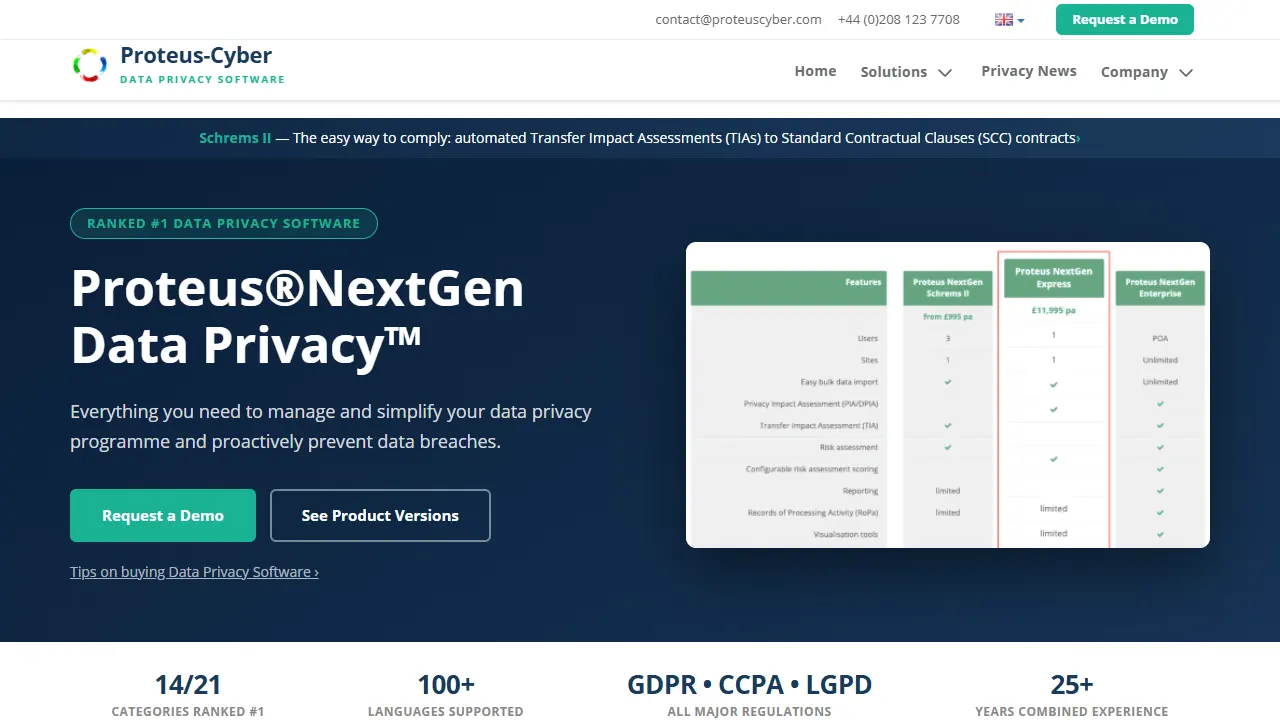The height and width of the screenshot is (720, 1280).
Task: Open the Schrems II announcement banner link
Action: [640, 138]
